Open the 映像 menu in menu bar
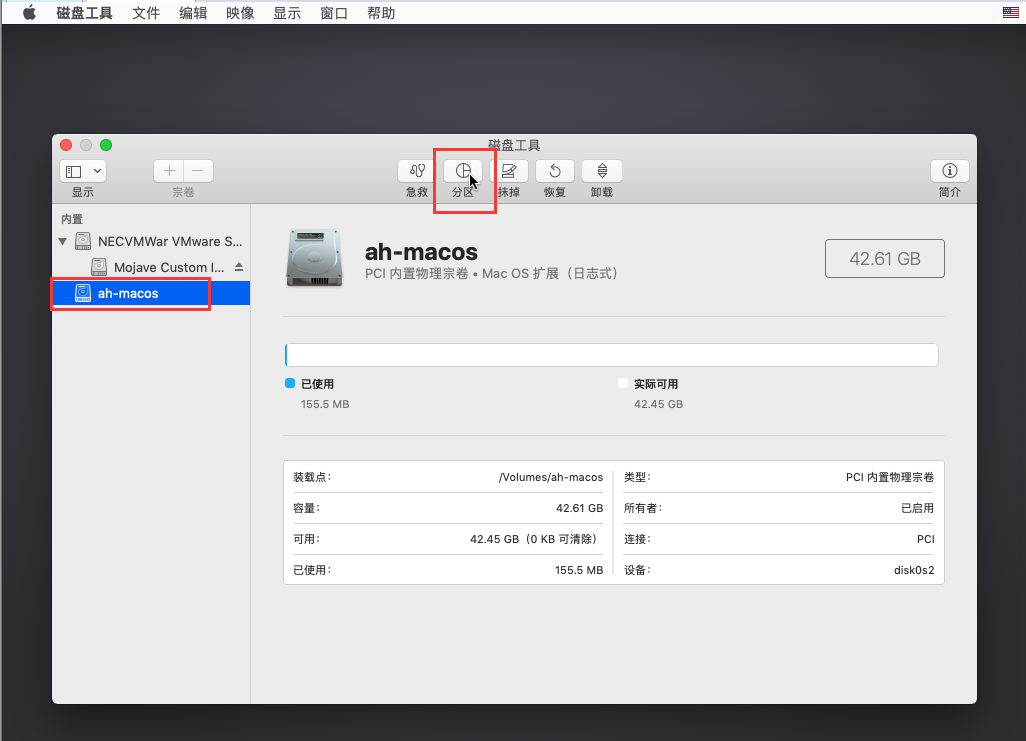 coord(240,13)
